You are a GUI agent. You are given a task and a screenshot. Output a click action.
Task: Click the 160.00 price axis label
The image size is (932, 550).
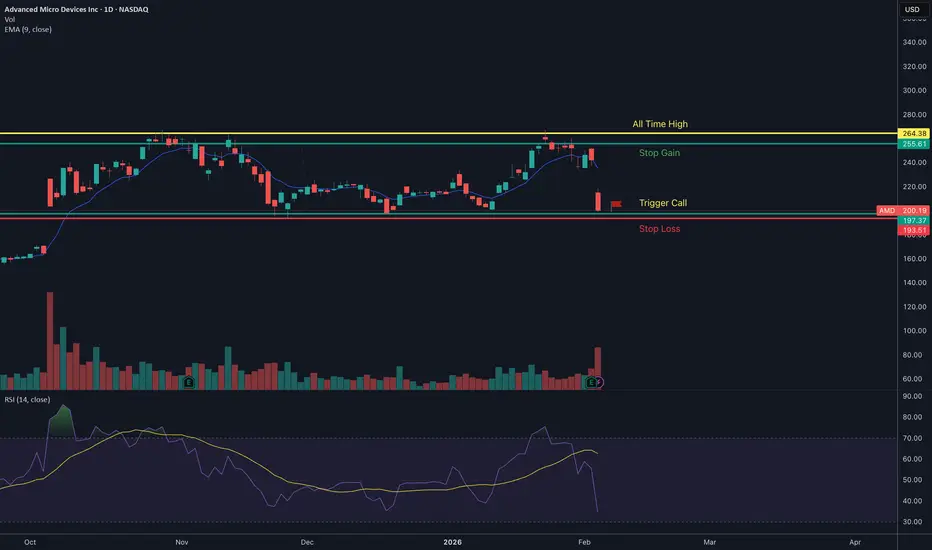tap(914, 259)
